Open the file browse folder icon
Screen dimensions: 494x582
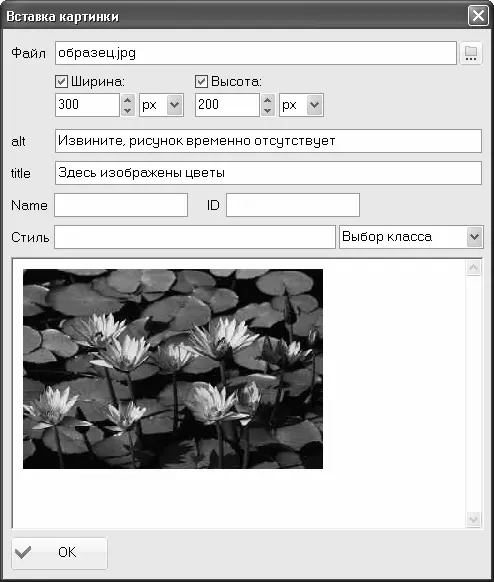tap(471, 53)
